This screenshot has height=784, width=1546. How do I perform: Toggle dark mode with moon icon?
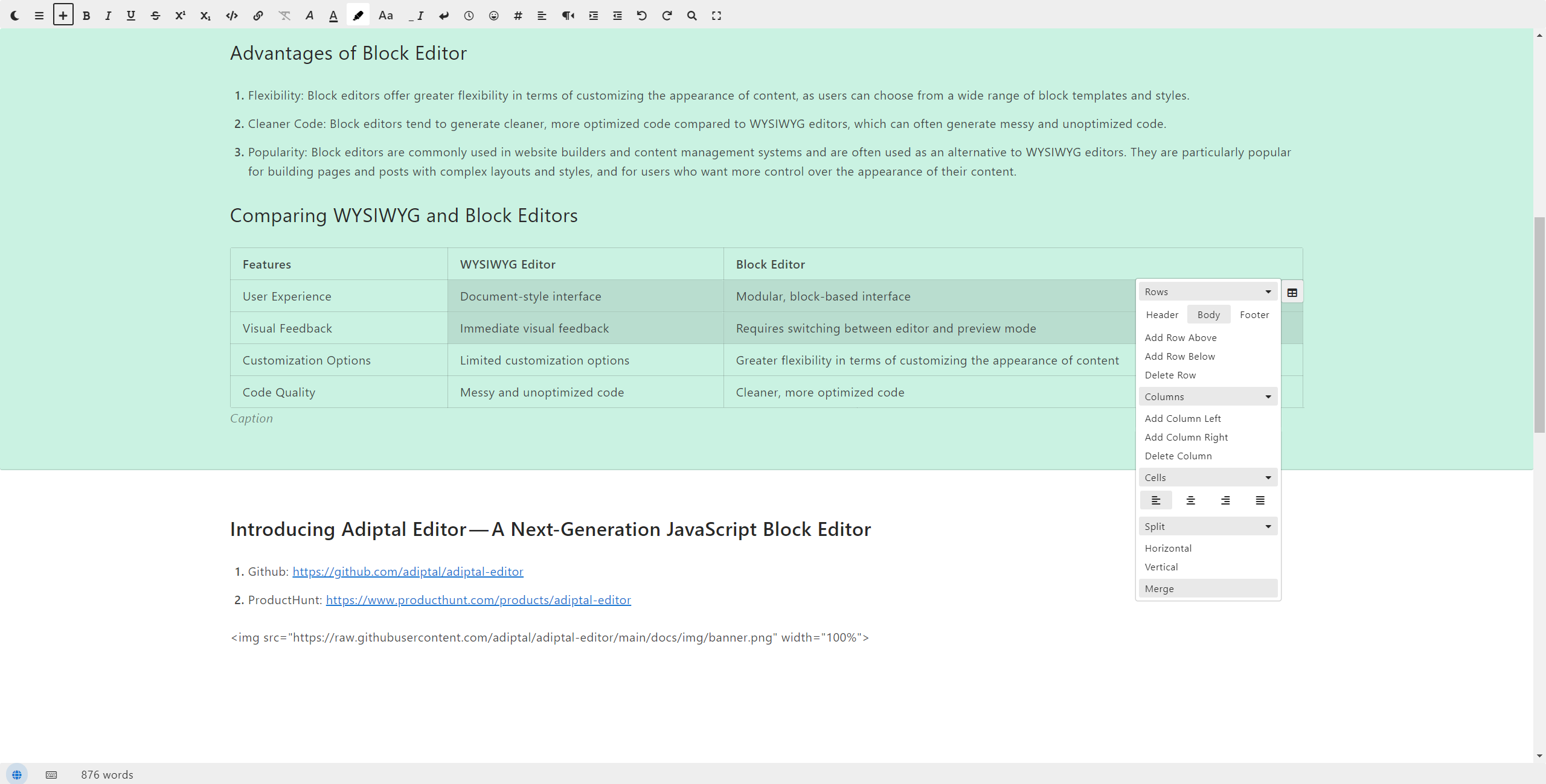tap(15, 16)
